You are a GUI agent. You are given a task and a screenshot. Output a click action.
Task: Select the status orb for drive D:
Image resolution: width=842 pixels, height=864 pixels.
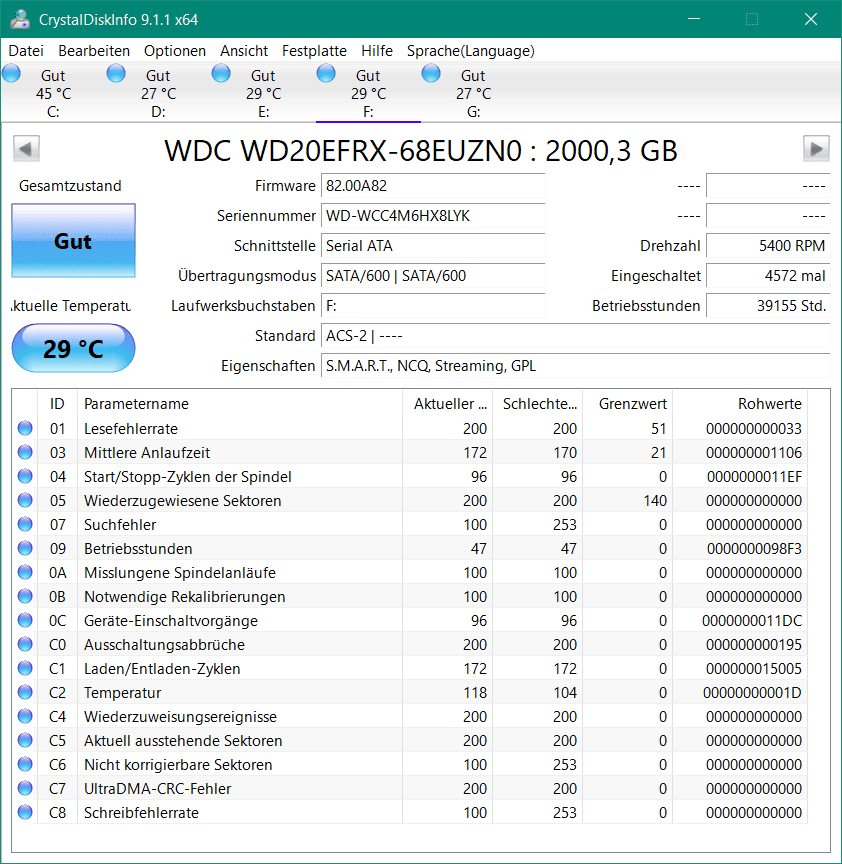[x=116, y=74]
